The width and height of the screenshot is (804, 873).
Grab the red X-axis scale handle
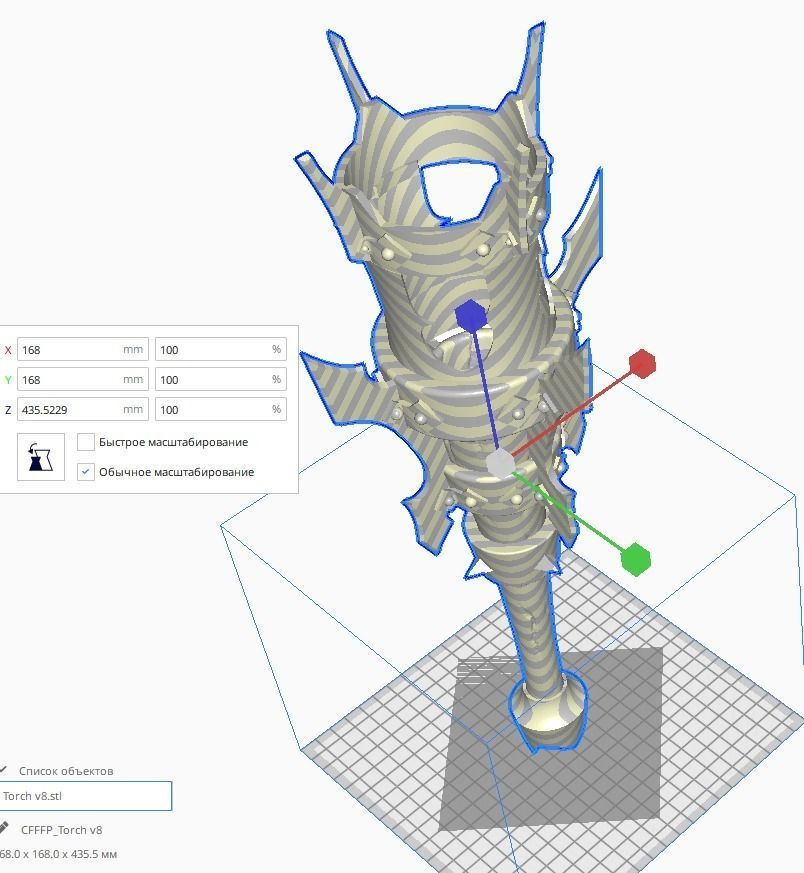coord(643,364)
